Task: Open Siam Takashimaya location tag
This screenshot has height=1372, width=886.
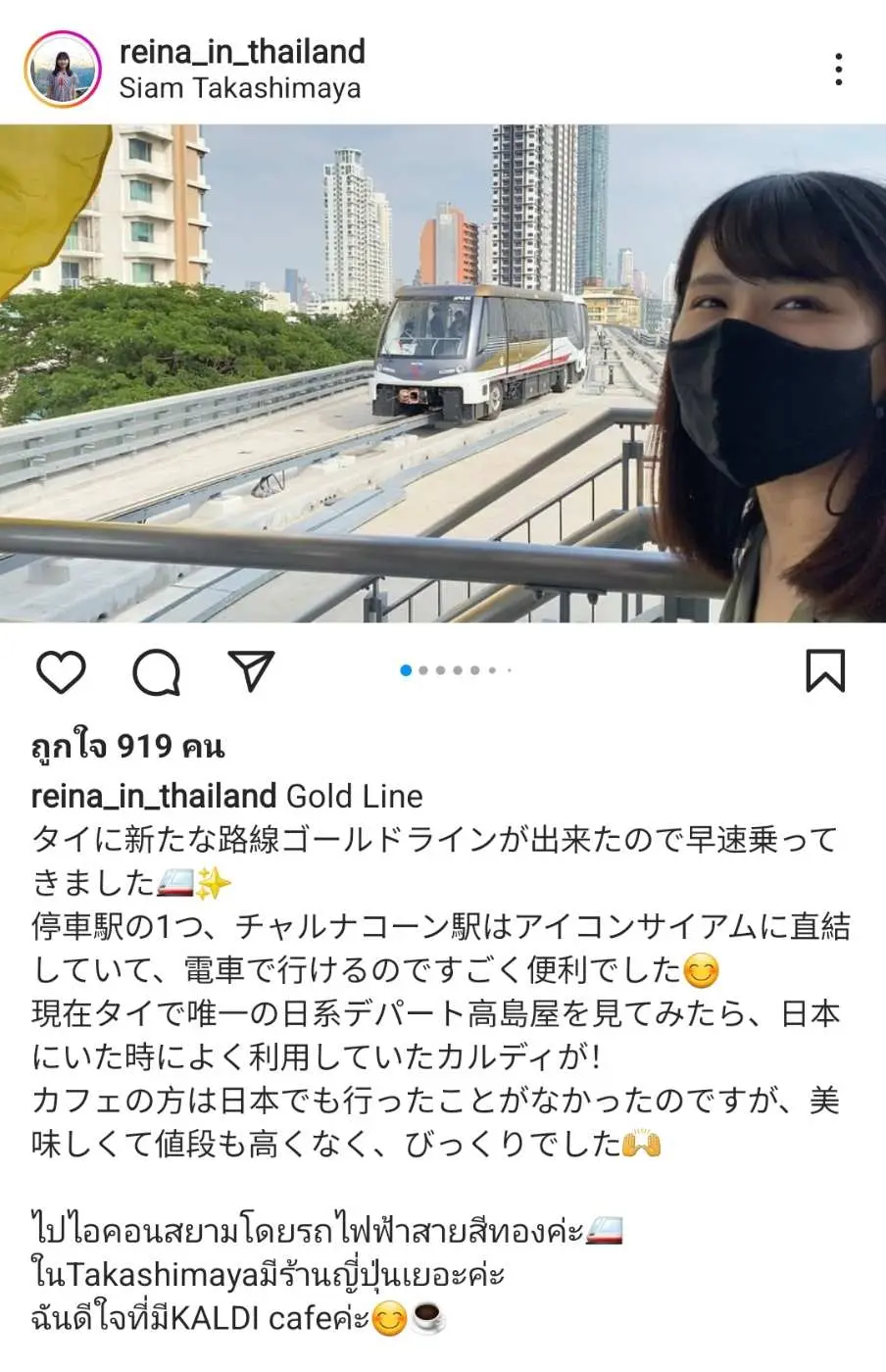Action: click(240, 88)
